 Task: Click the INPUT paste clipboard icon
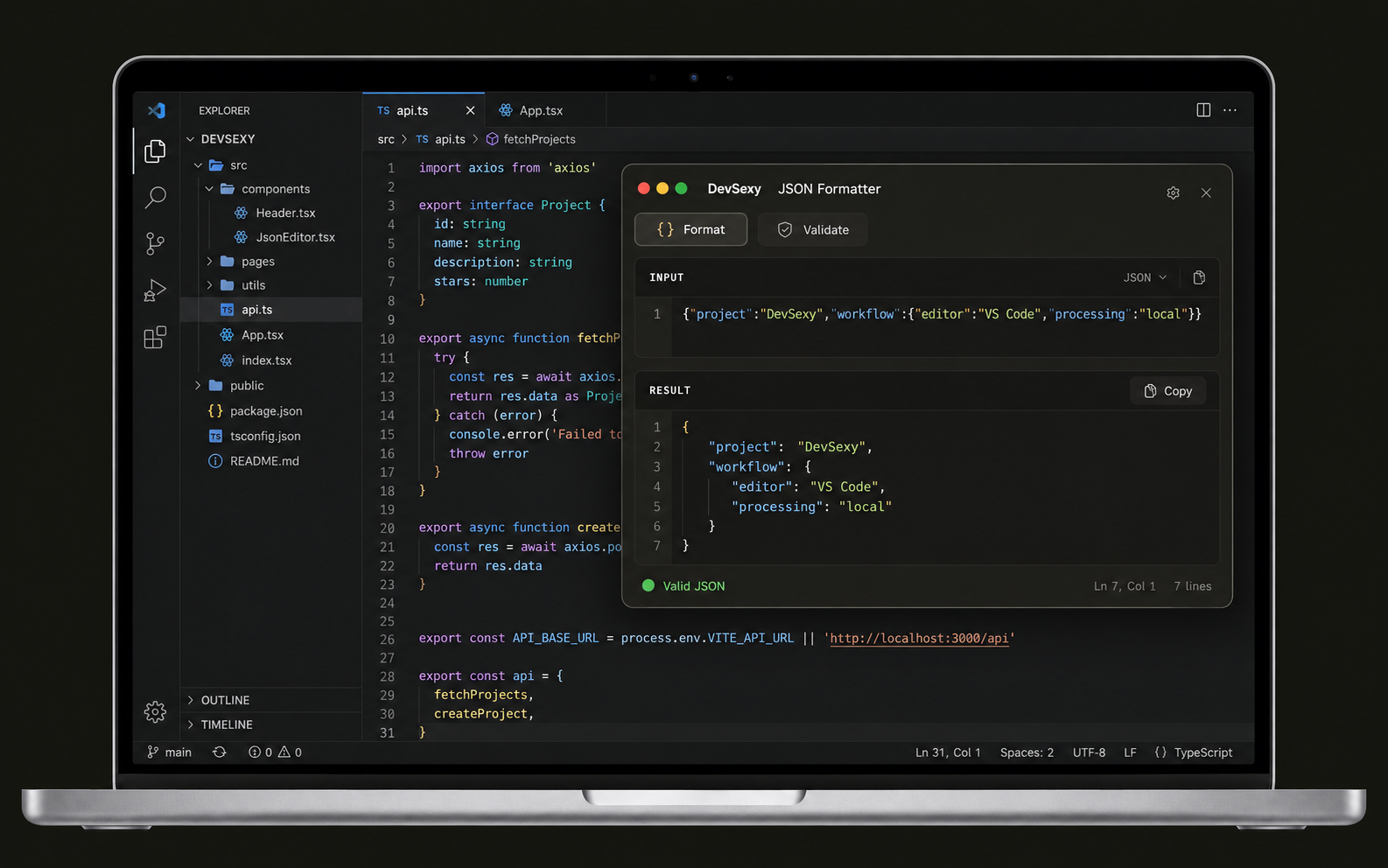pos(1199,277)
